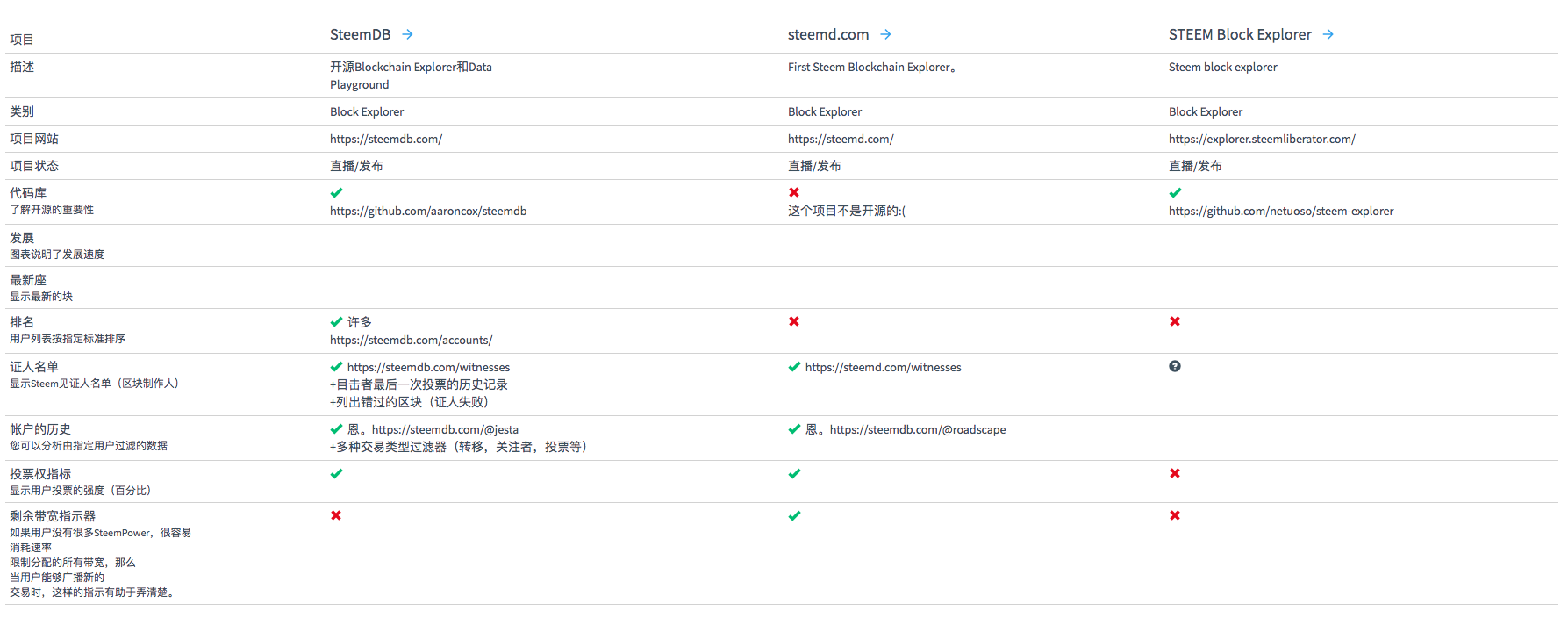Click the arrow icon next to SteemDB

407,34
